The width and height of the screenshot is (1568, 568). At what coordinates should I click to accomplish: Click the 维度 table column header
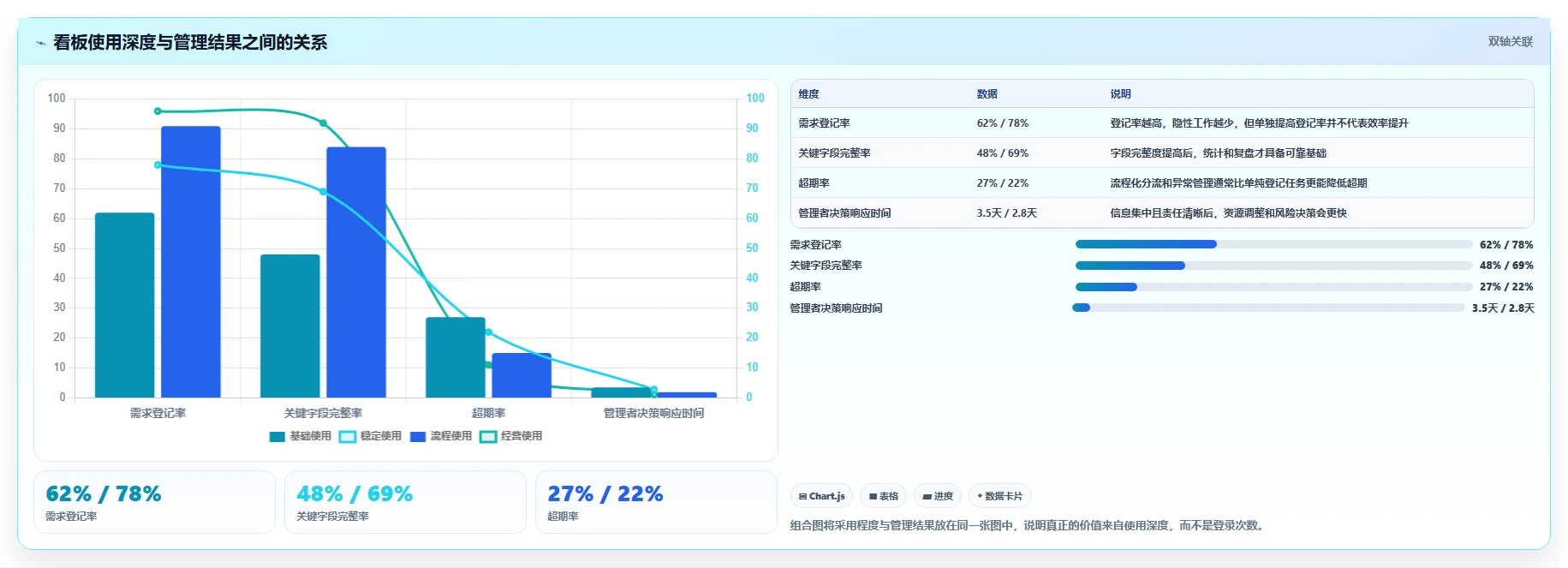tap(808, 94)
